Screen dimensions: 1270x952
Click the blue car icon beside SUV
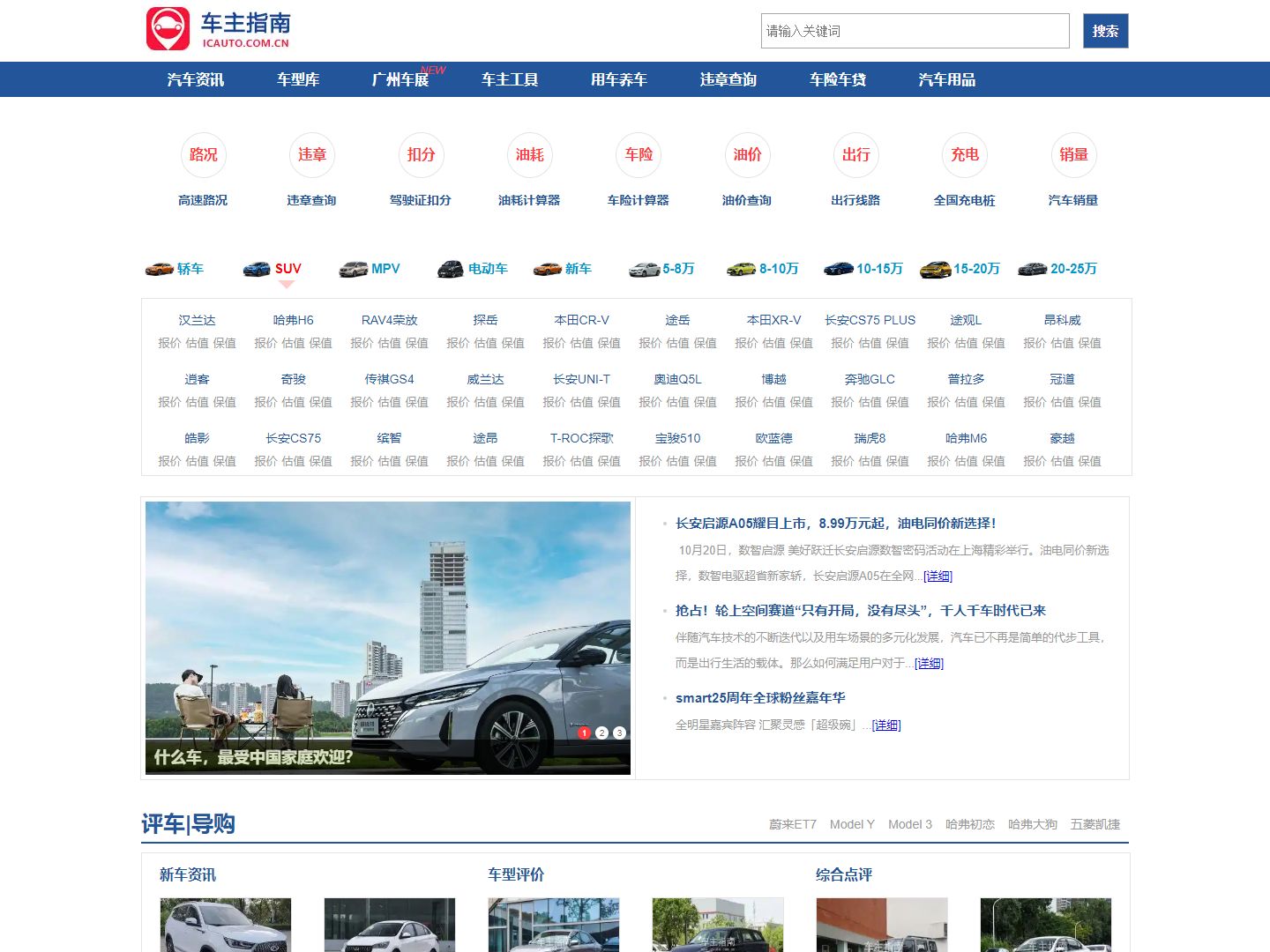(x=257, y=269)
